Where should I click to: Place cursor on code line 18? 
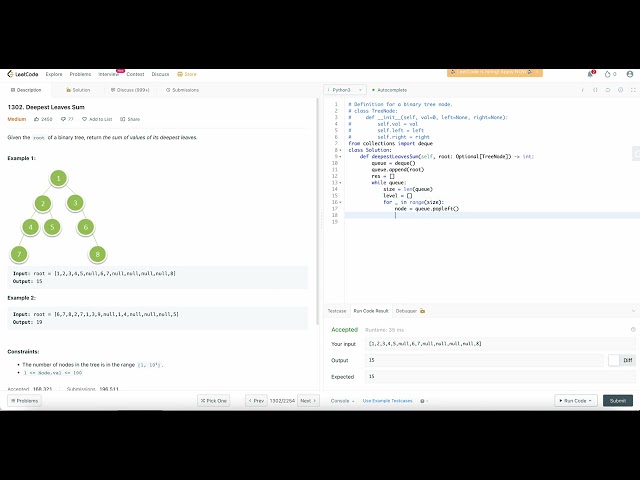click(492, 215)
